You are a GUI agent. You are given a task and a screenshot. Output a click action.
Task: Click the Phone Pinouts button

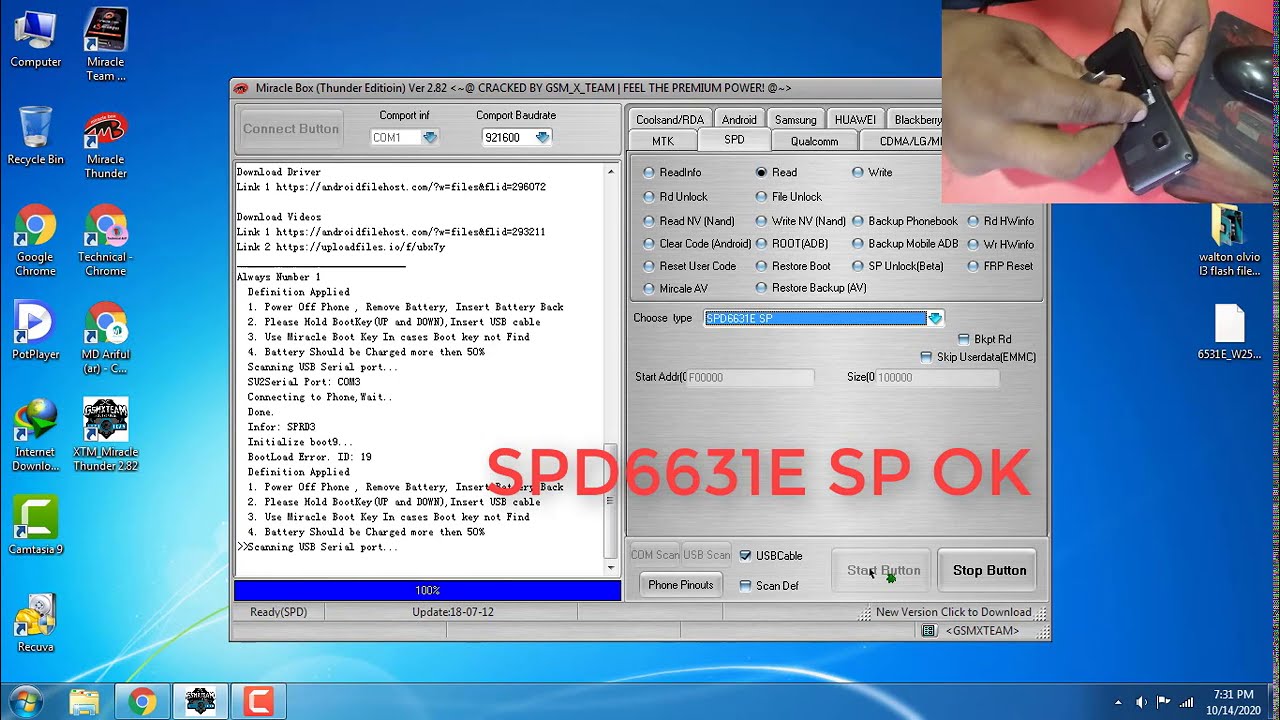[681, 585]
